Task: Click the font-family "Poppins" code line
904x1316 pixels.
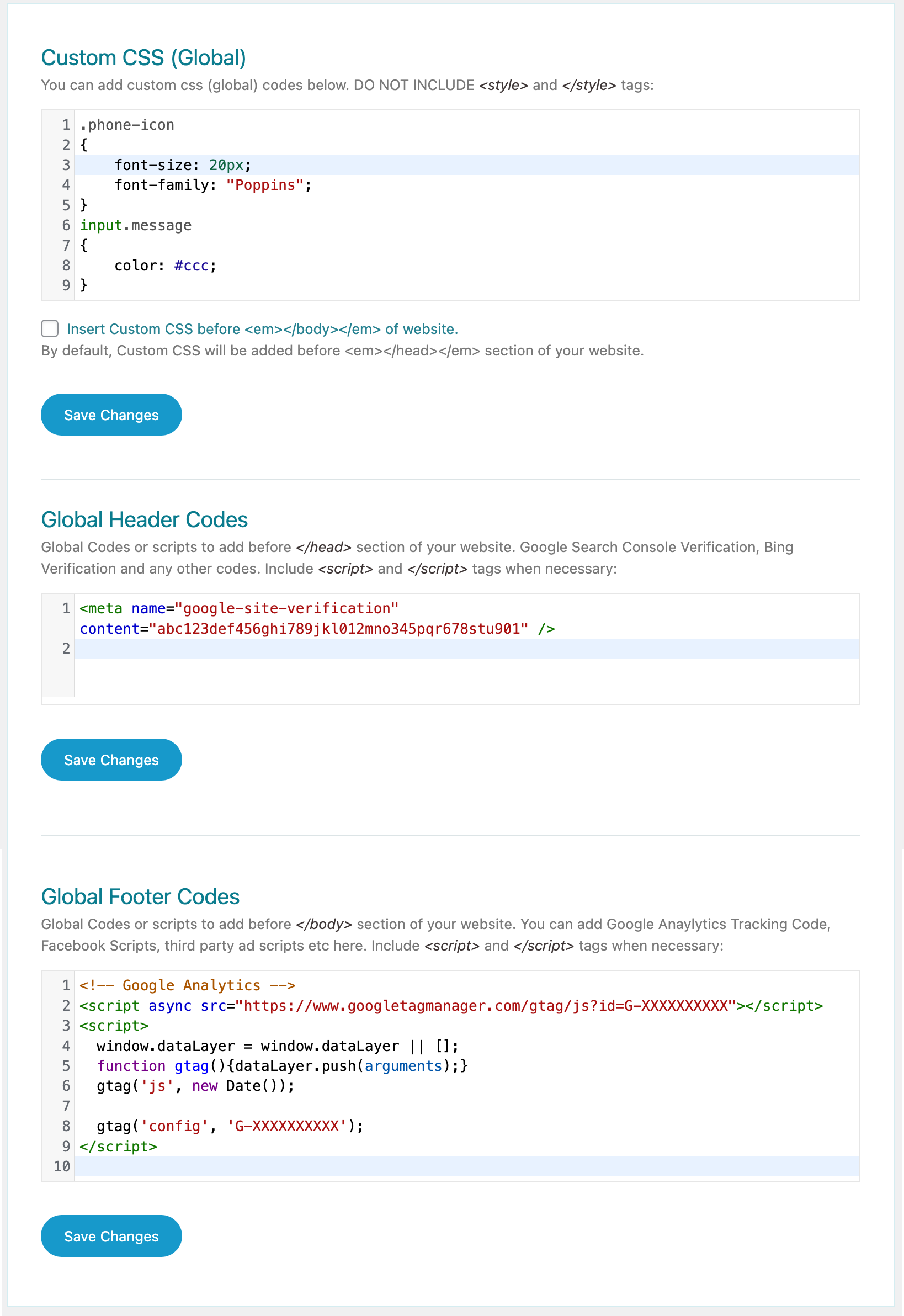Action: click(x=212, y=185)
